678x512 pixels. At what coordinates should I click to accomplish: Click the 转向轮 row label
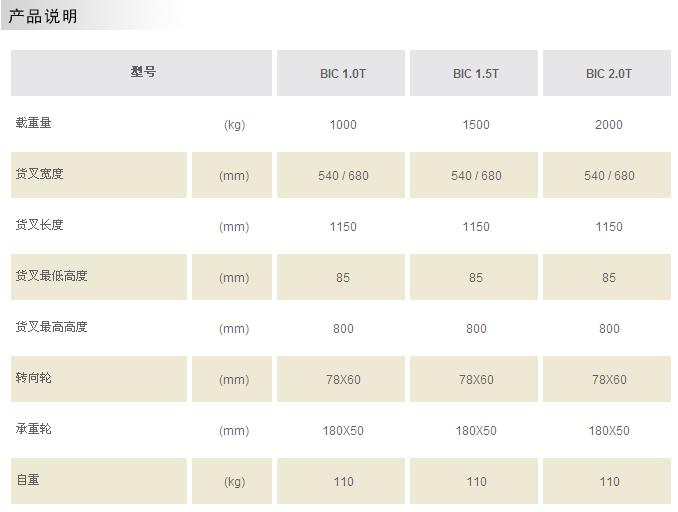(33, 378)
